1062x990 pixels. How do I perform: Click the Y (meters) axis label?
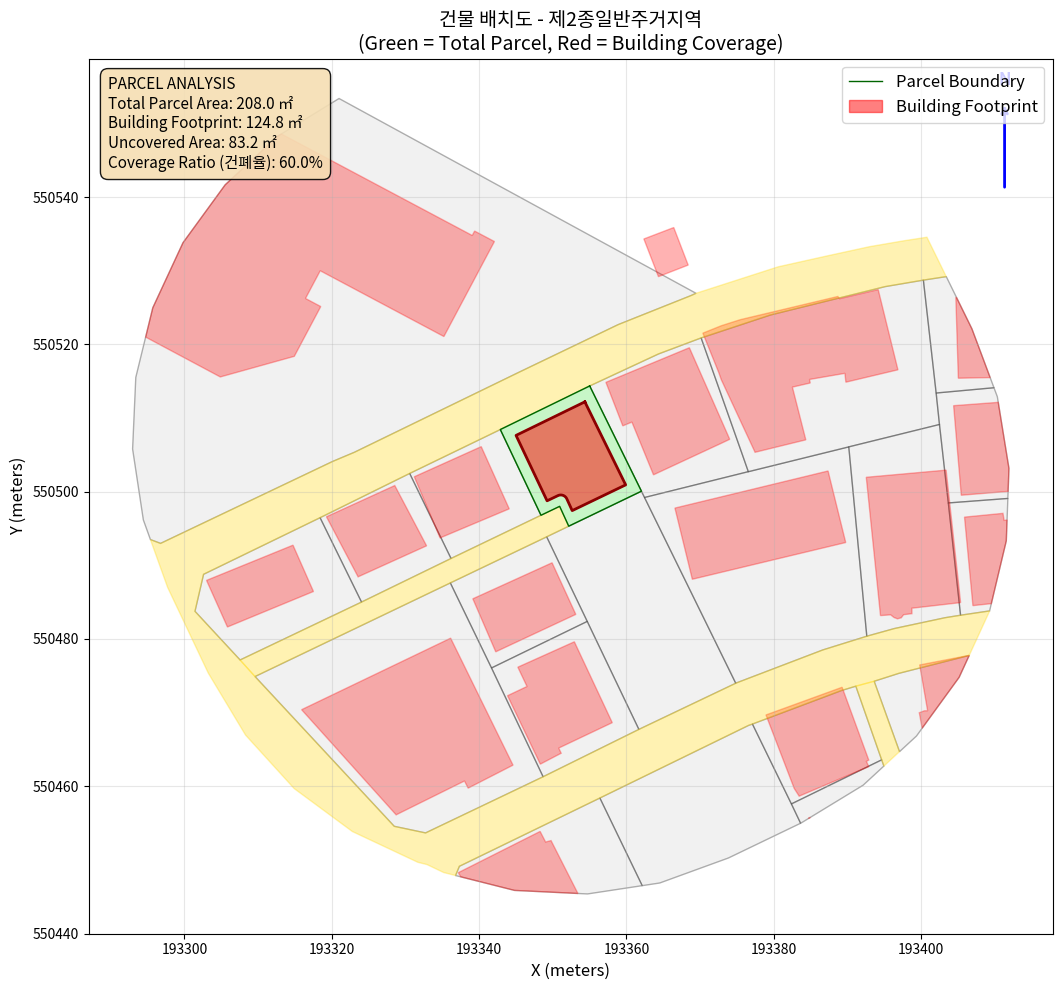pos(17,497)
